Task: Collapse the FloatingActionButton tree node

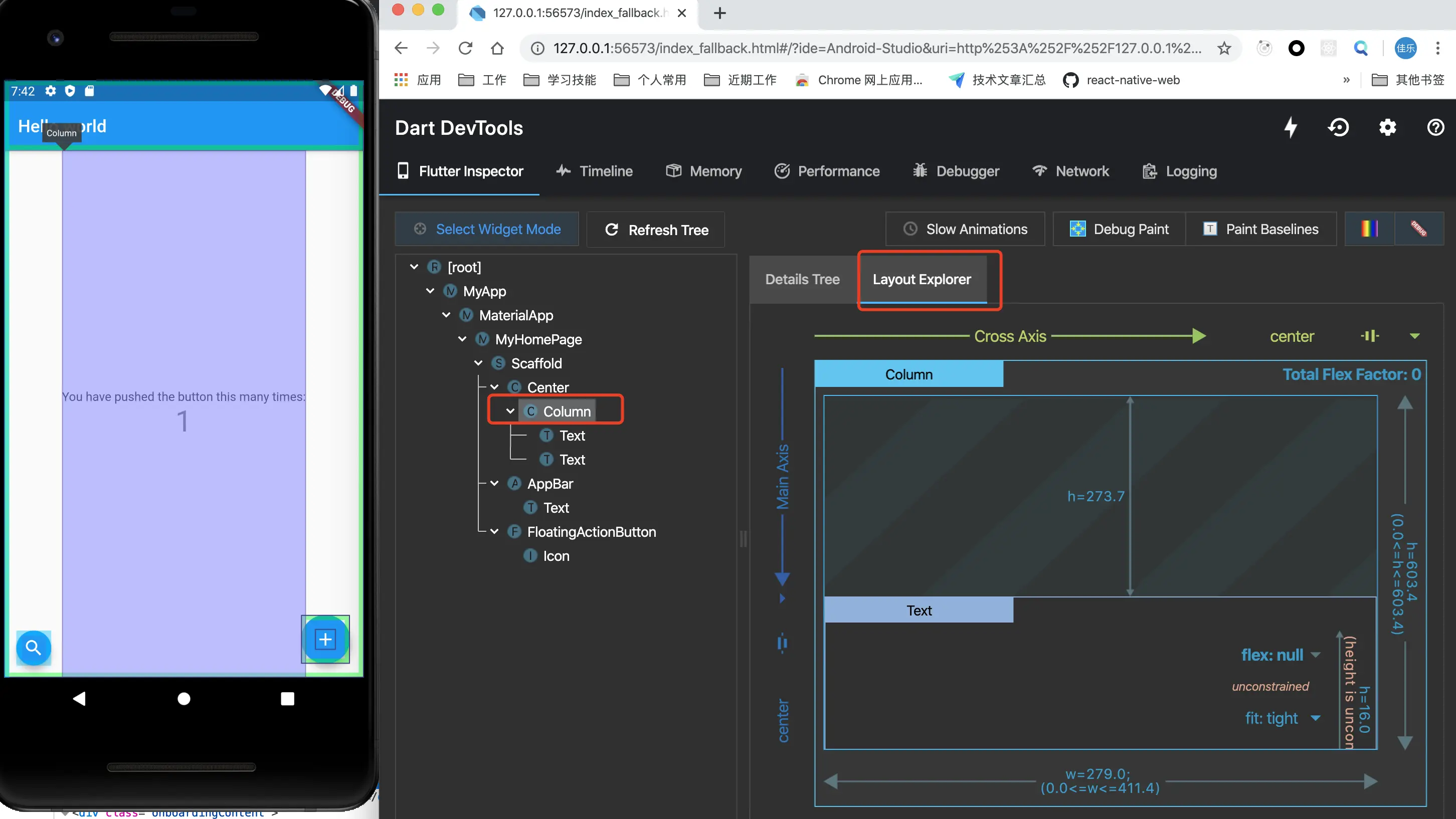Action: pos(494,531)
